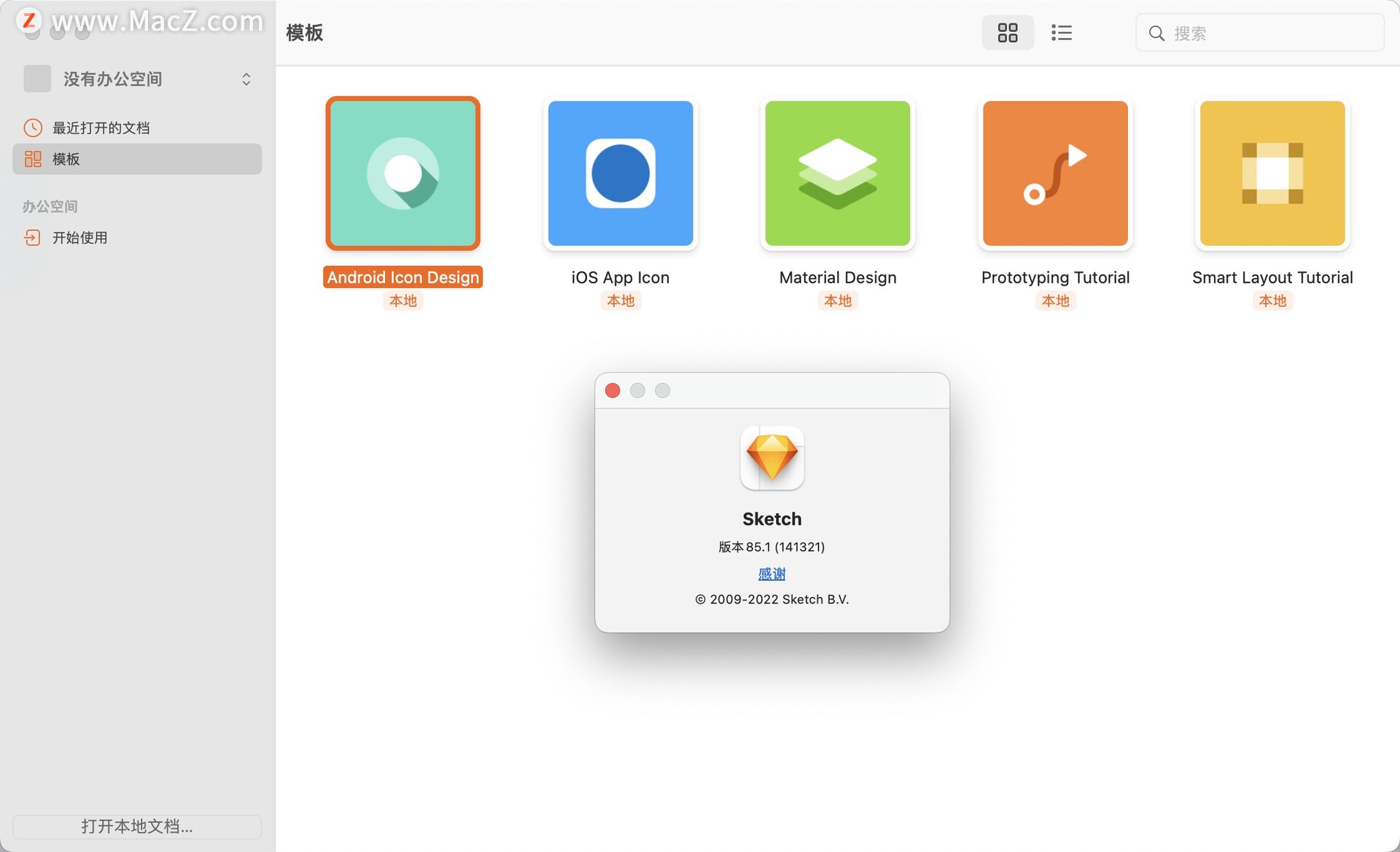The image size is (1400, 852).
Task: Switch to grid view of templates
Action: pos(1008,33)
